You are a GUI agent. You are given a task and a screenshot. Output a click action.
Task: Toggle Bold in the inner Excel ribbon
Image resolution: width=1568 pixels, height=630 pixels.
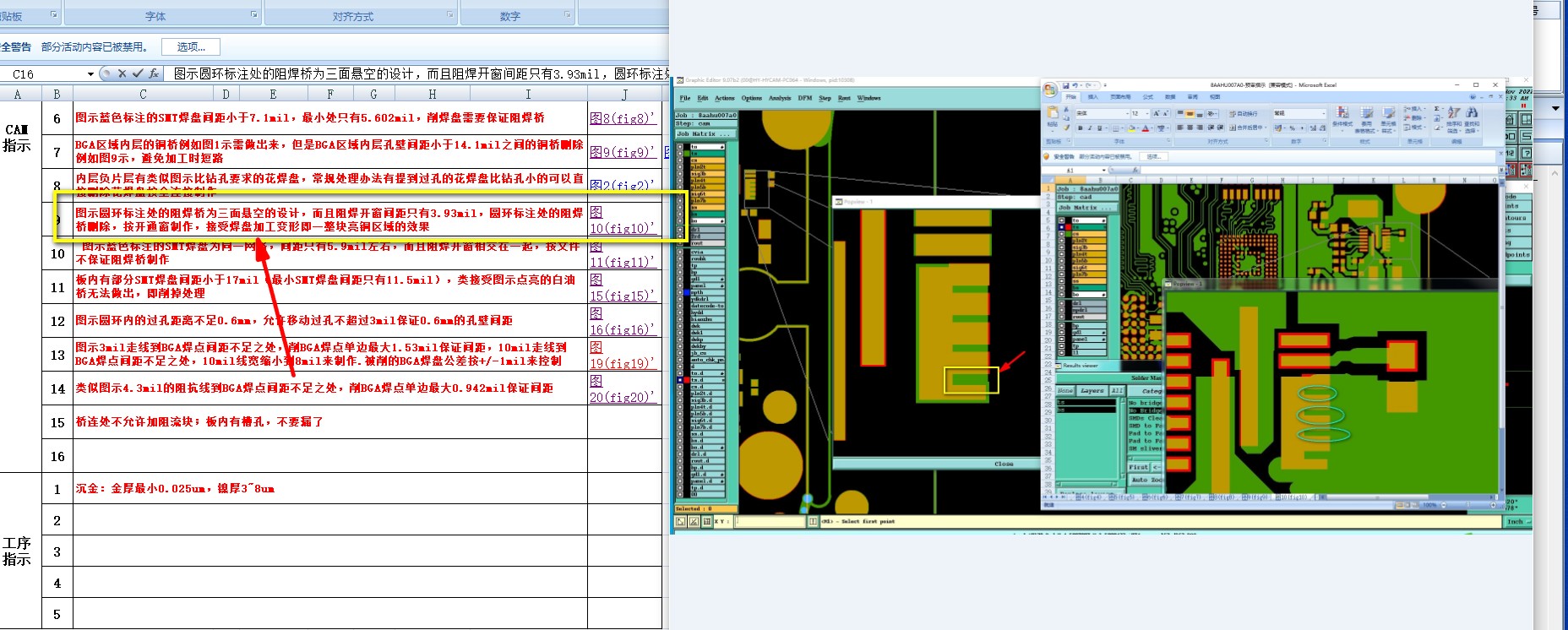click(x=1081, y=128)
